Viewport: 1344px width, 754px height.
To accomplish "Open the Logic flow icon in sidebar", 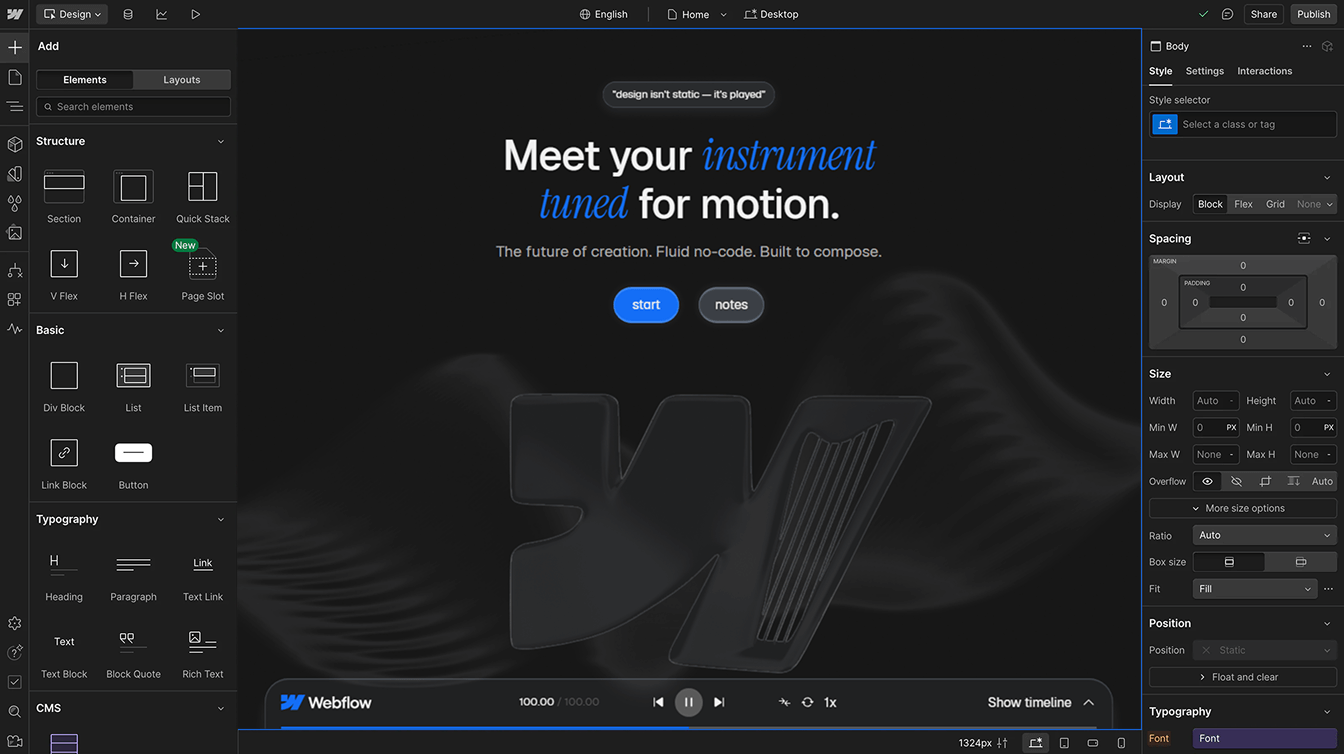I will click(14, 270).
